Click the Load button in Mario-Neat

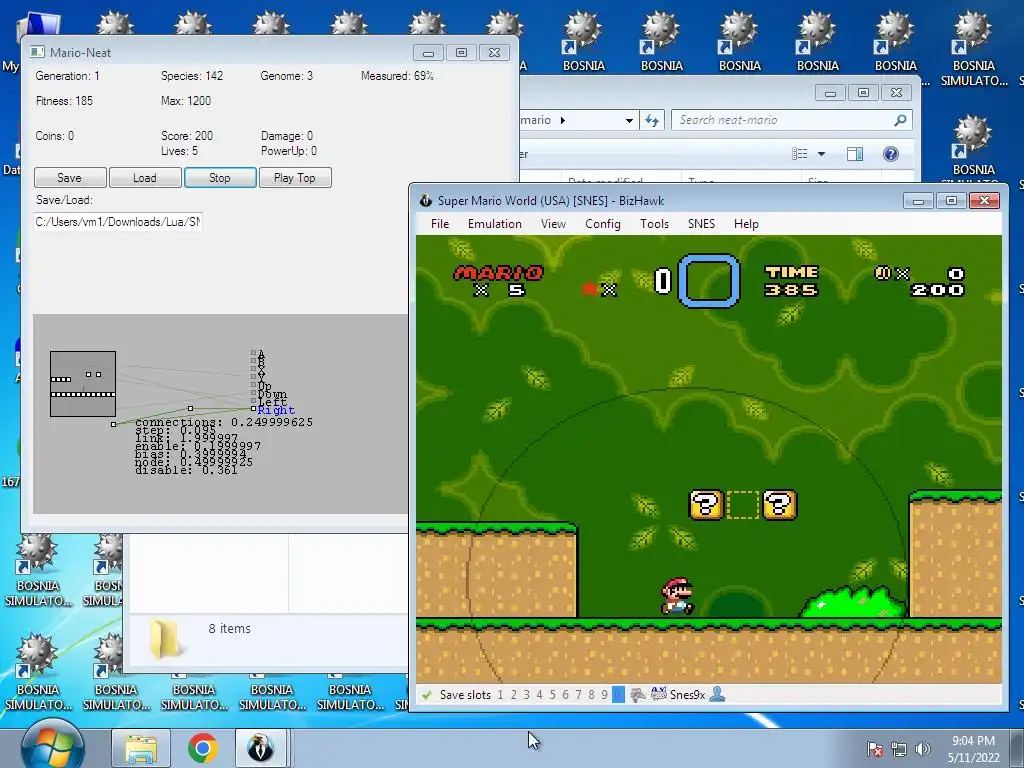[x=145, y=178]
